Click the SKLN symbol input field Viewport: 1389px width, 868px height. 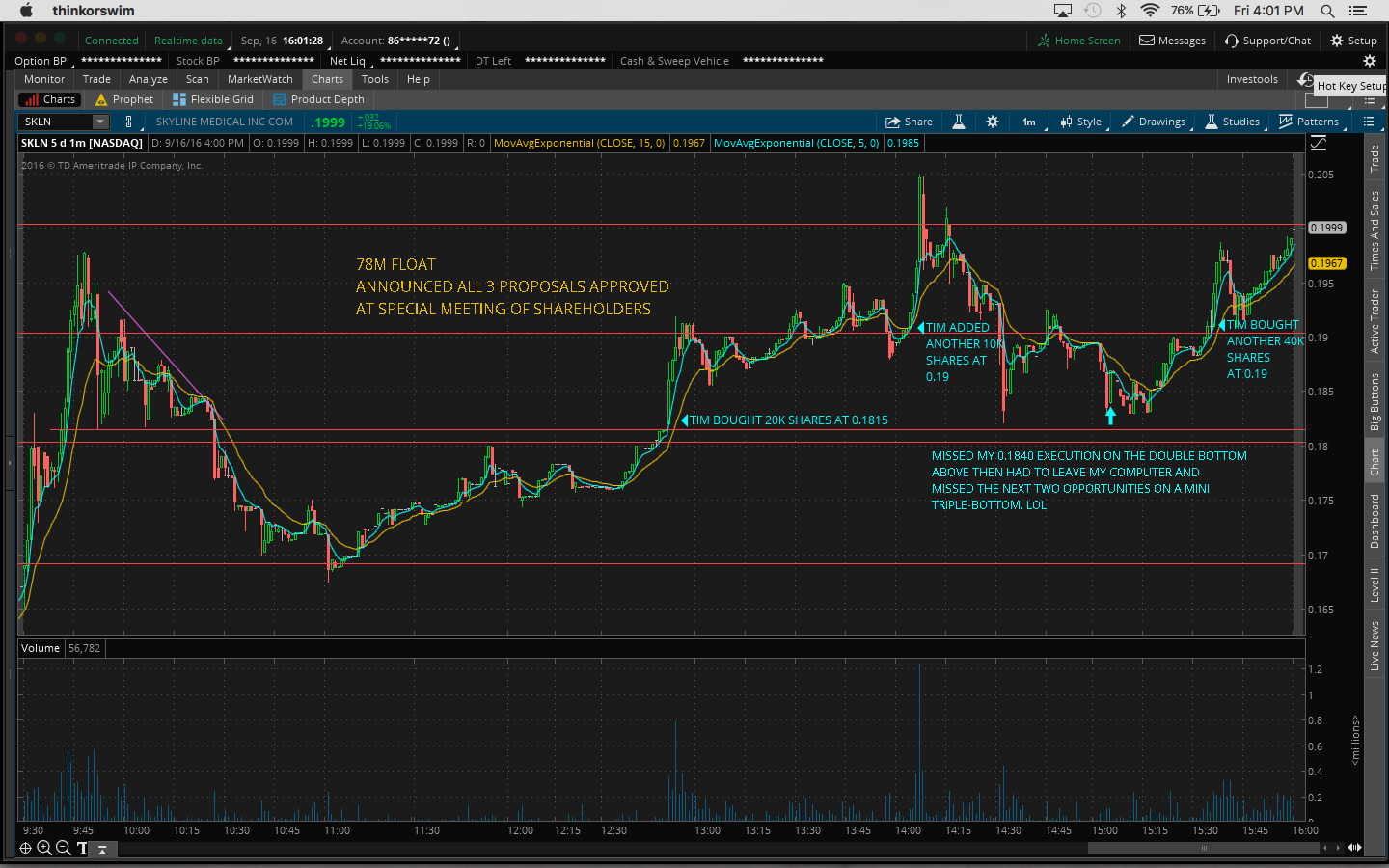[56, 122]
